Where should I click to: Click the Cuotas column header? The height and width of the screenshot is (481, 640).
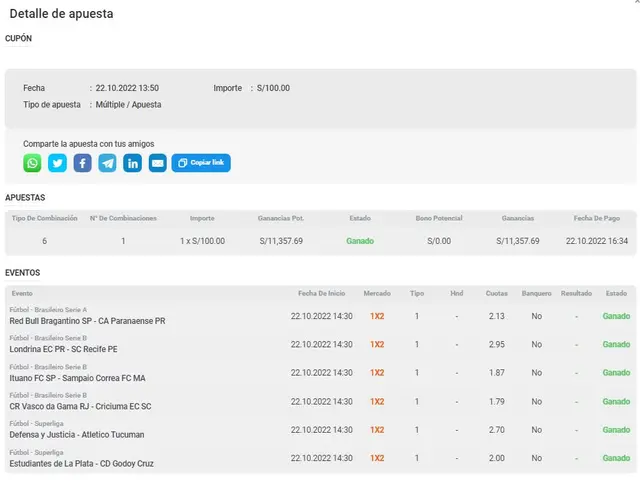coord(497,294)
